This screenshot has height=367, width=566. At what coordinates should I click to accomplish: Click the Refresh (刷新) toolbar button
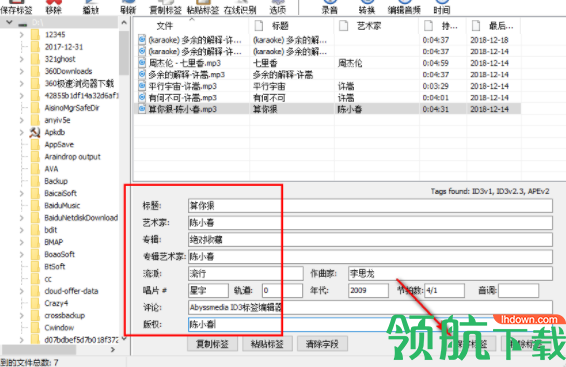pos(128,7)
